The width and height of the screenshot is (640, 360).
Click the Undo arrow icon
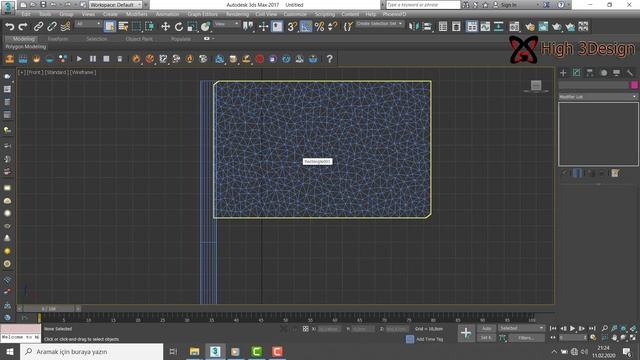[9, 27]
